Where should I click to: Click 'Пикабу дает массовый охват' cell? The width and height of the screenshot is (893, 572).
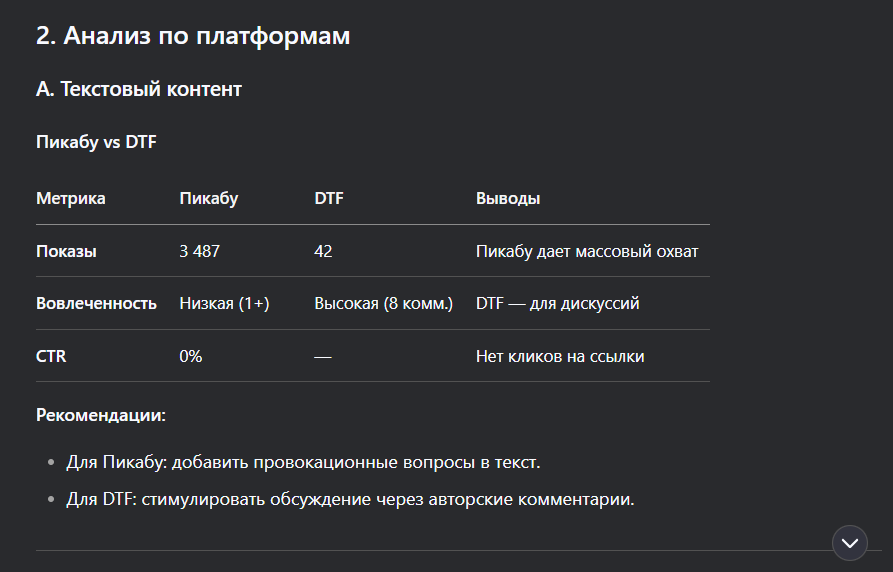pos(587,251)
